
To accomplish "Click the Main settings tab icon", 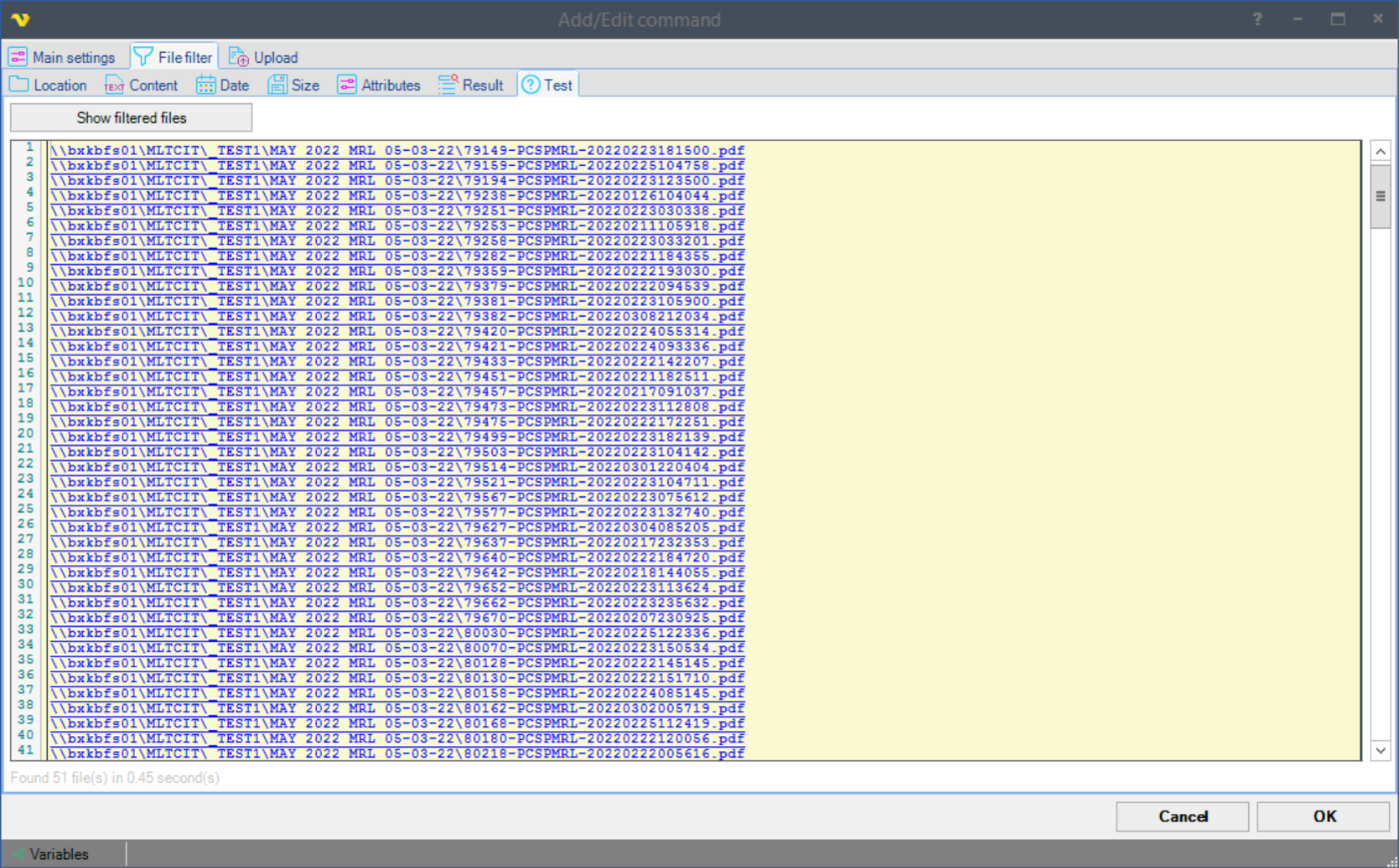I will (x=18, y=57).
